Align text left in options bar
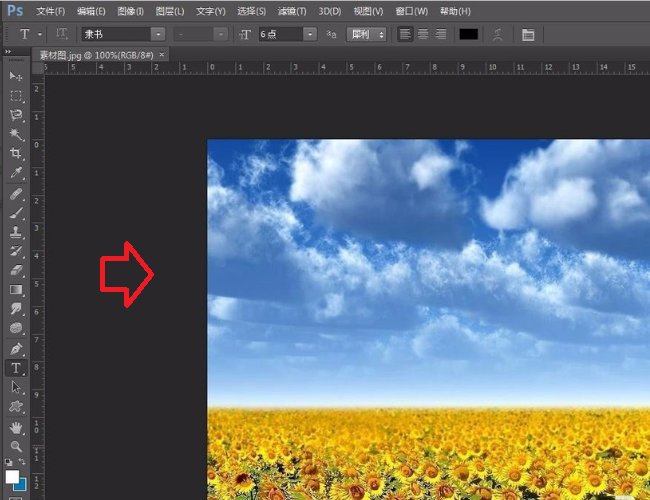 405,34
